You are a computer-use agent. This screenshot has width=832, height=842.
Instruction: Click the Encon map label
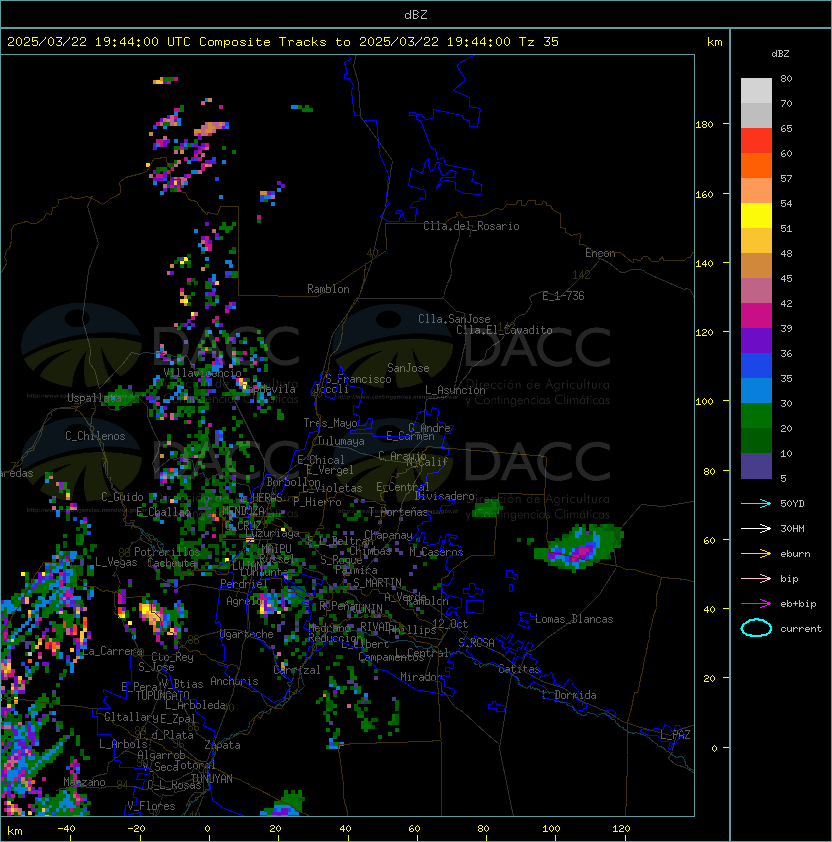pos(600,253)
